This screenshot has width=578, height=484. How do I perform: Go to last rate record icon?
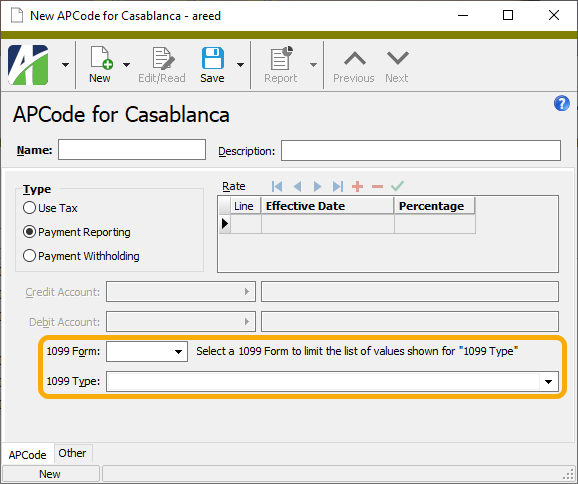(x=338, y=187)
